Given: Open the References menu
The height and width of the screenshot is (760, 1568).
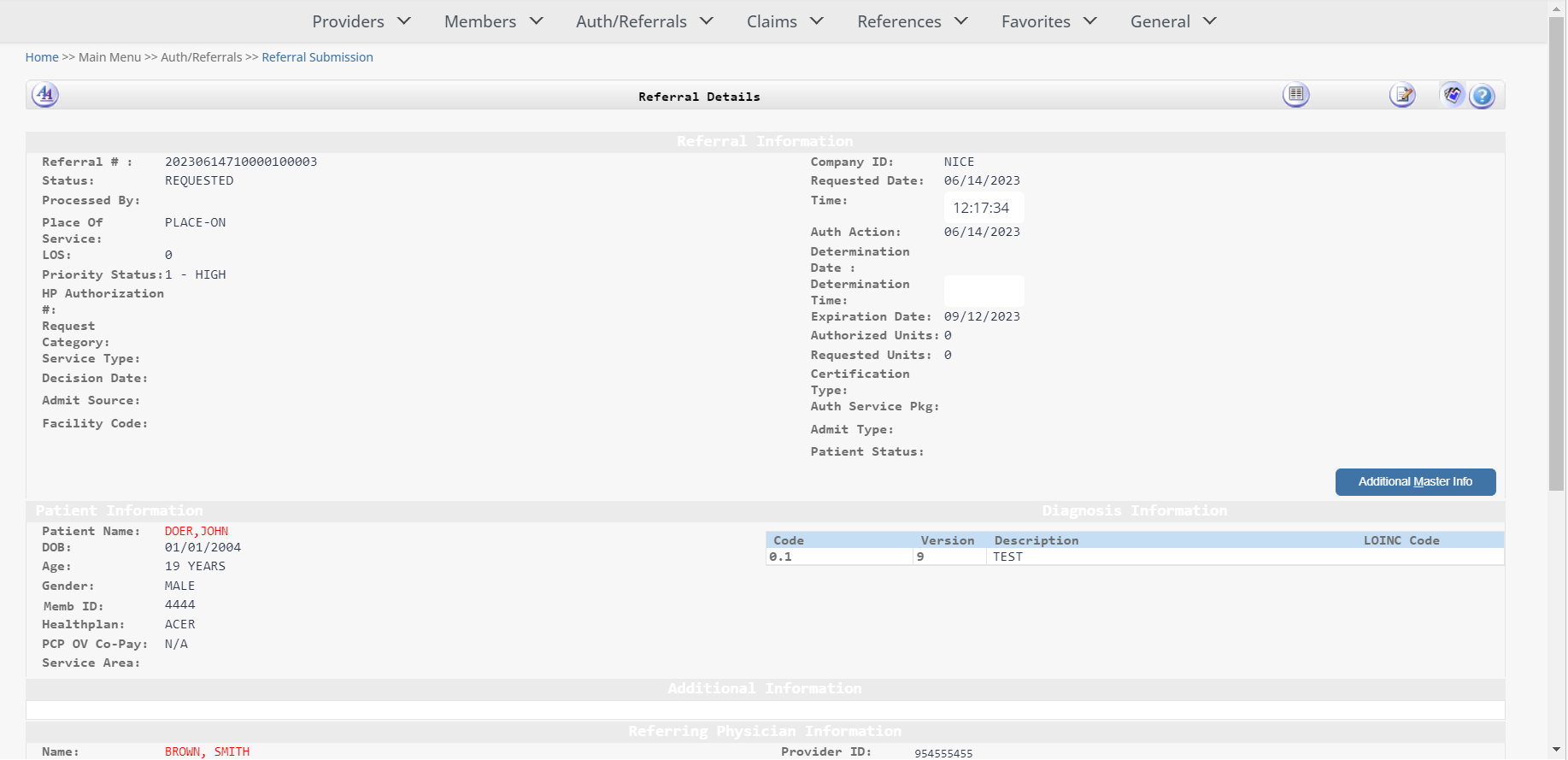Looking at the screenshot, I should (x=912, y=21).
